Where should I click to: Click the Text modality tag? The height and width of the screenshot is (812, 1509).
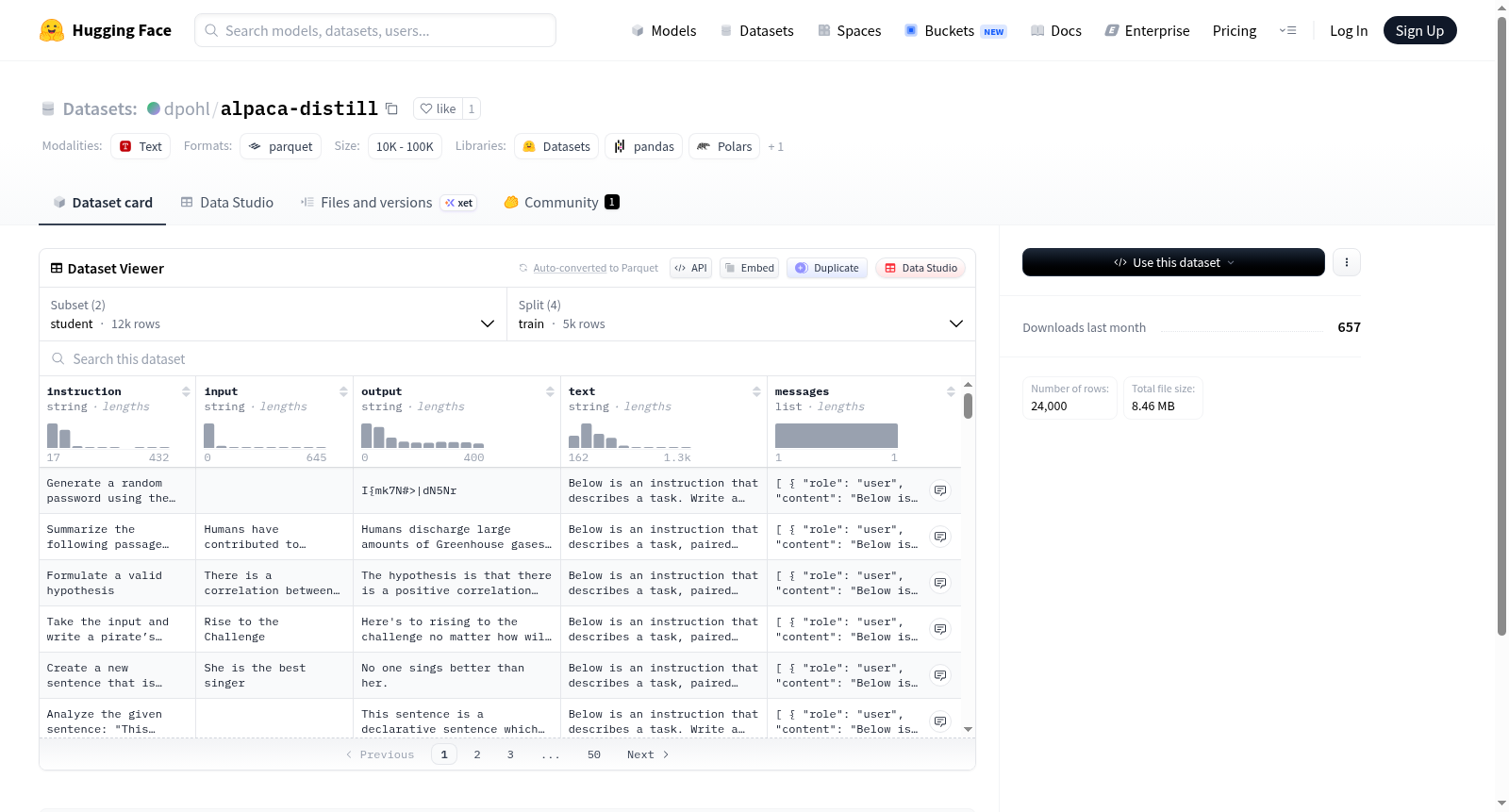point(141,146)
